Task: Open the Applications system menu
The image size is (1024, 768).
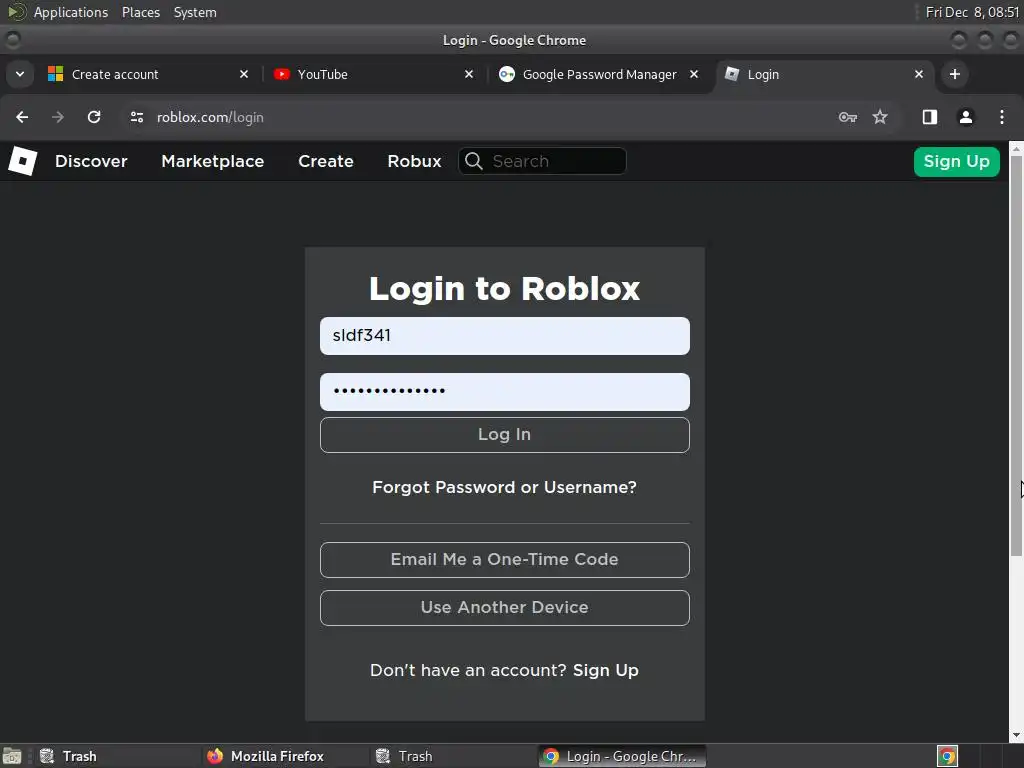Action: coord(71,12)
